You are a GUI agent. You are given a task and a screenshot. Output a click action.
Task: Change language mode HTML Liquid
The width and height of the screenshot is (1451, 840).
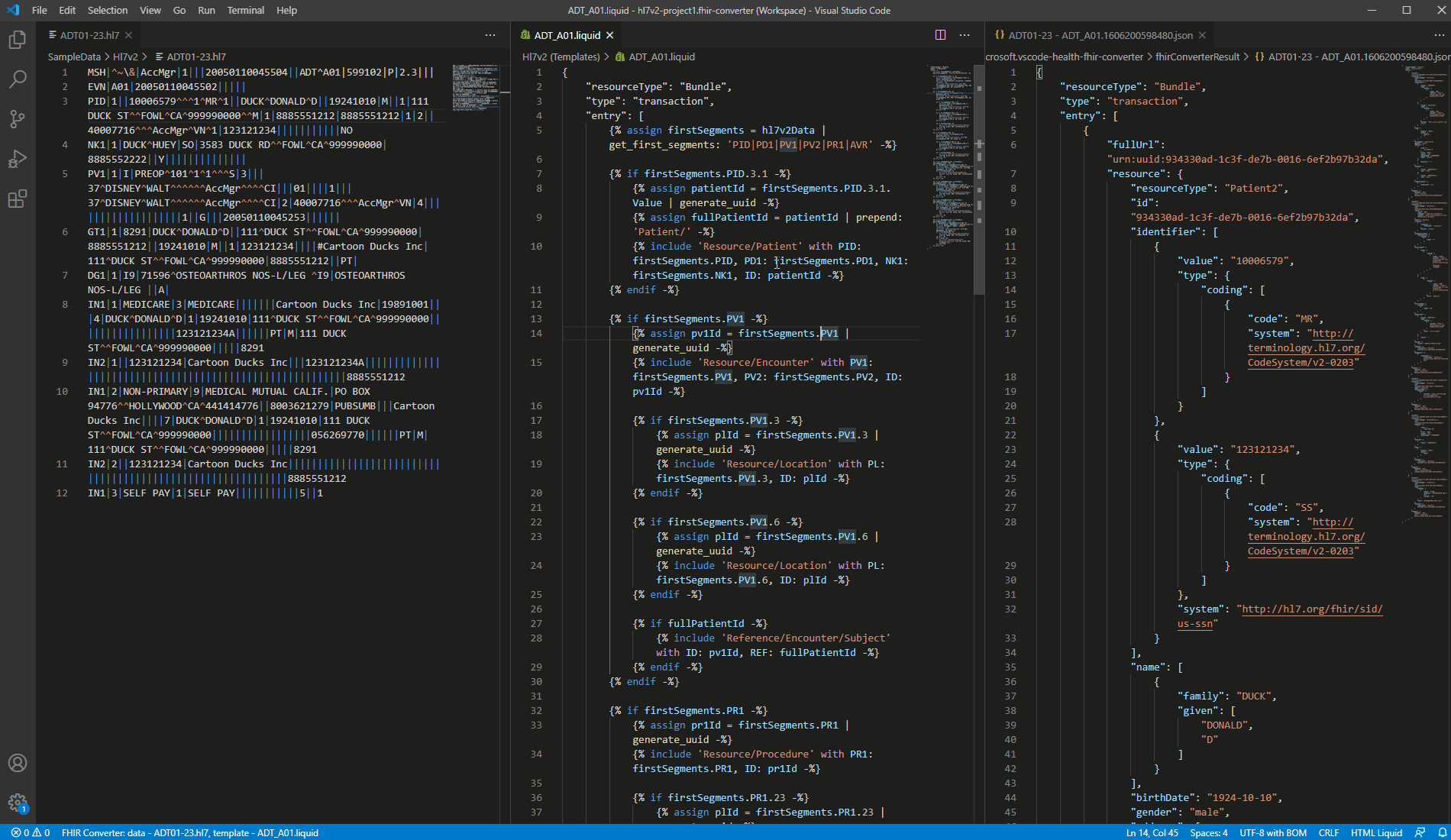(x=1376, y=832)
